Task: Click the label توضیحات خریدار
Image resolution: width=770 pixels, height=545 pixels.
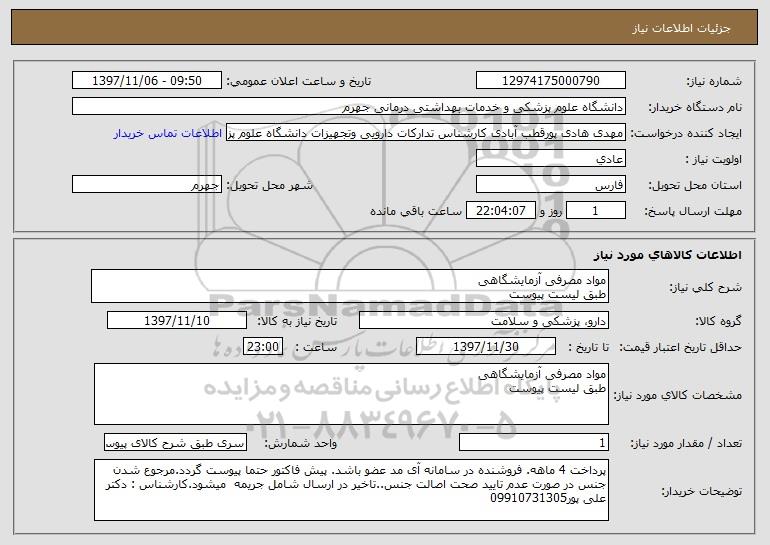Action: coord(701,491)
